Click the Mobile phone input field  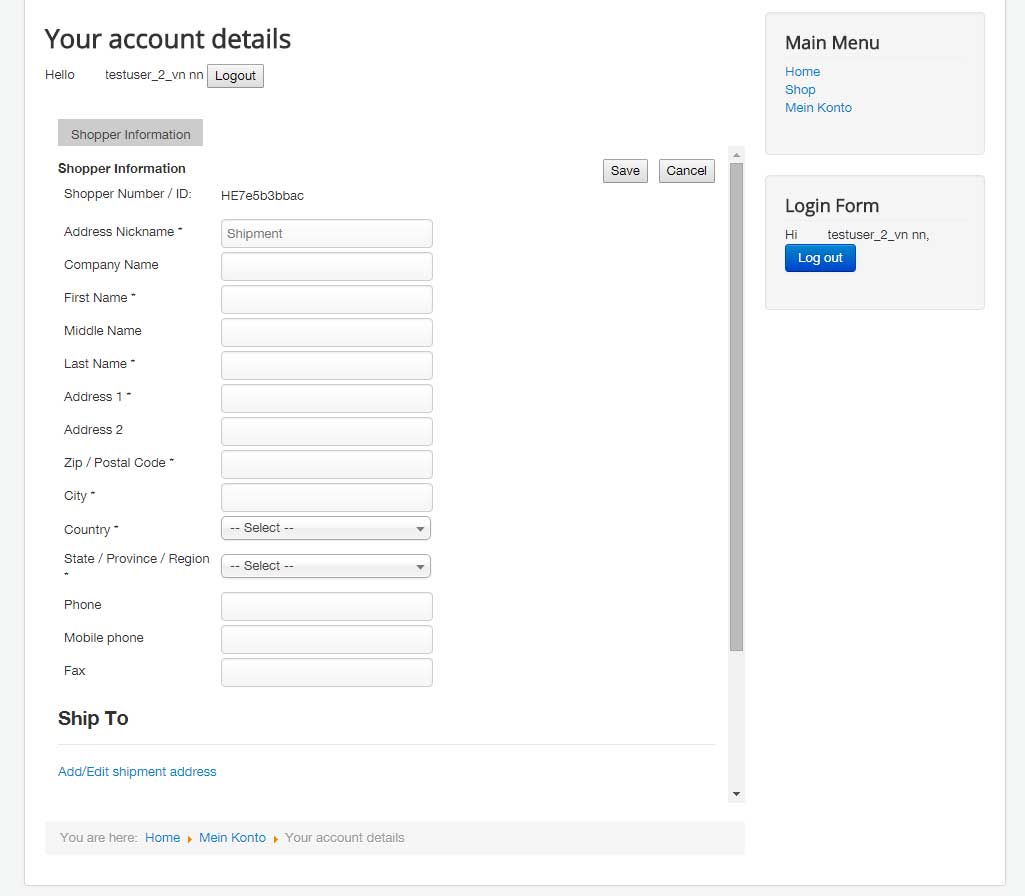click(326, 640)
